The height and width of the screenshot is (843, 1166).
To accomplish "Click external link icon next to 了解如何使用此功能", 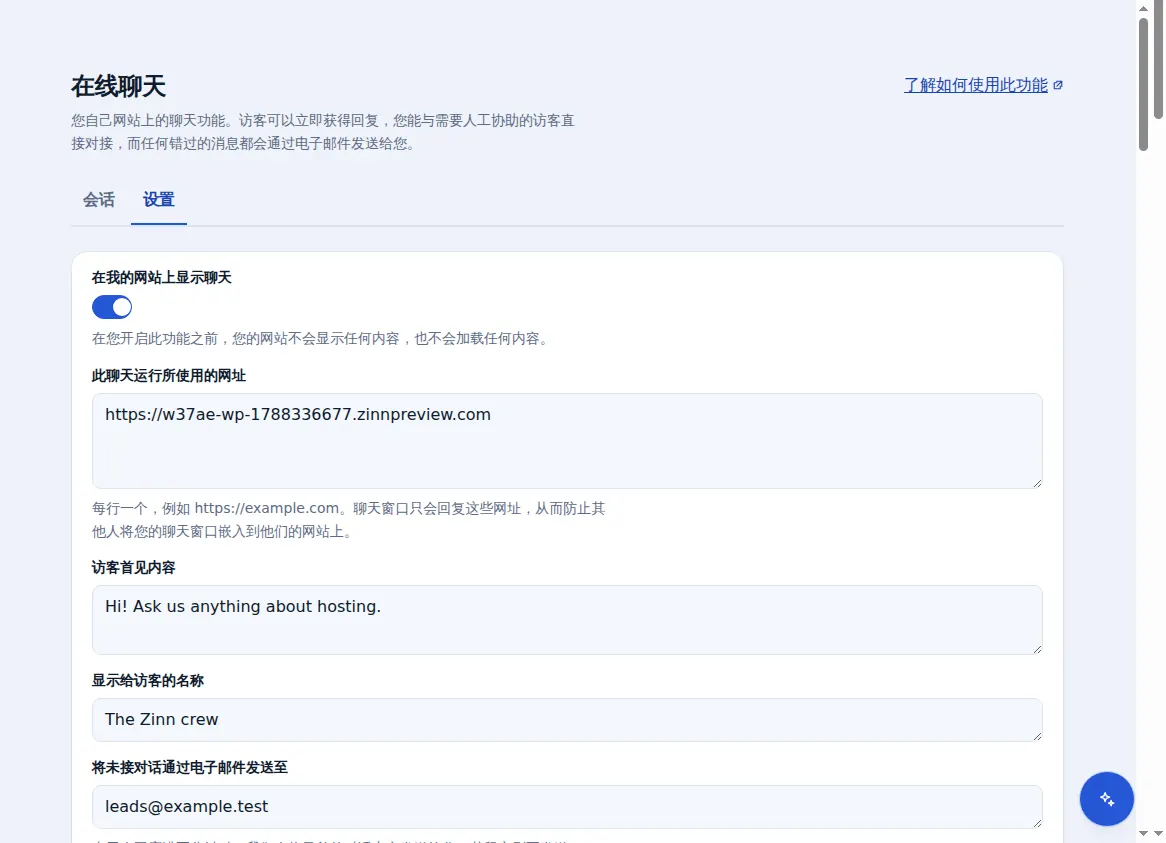I will point(1058,85).
